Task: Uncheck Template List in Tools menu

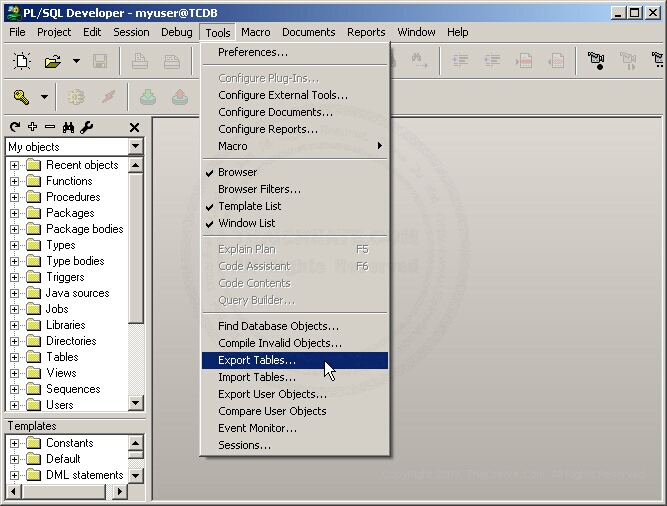Action: (249, 206)
